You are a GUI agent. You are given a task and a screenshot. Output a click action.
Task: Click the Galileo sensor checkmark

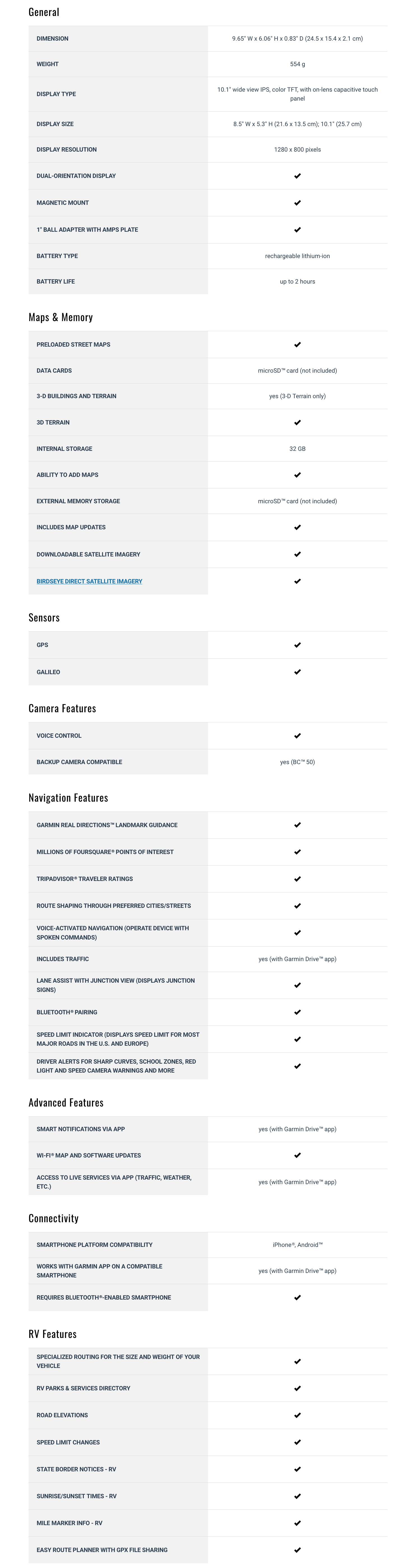pyautogui.click(x=297, y=672)
